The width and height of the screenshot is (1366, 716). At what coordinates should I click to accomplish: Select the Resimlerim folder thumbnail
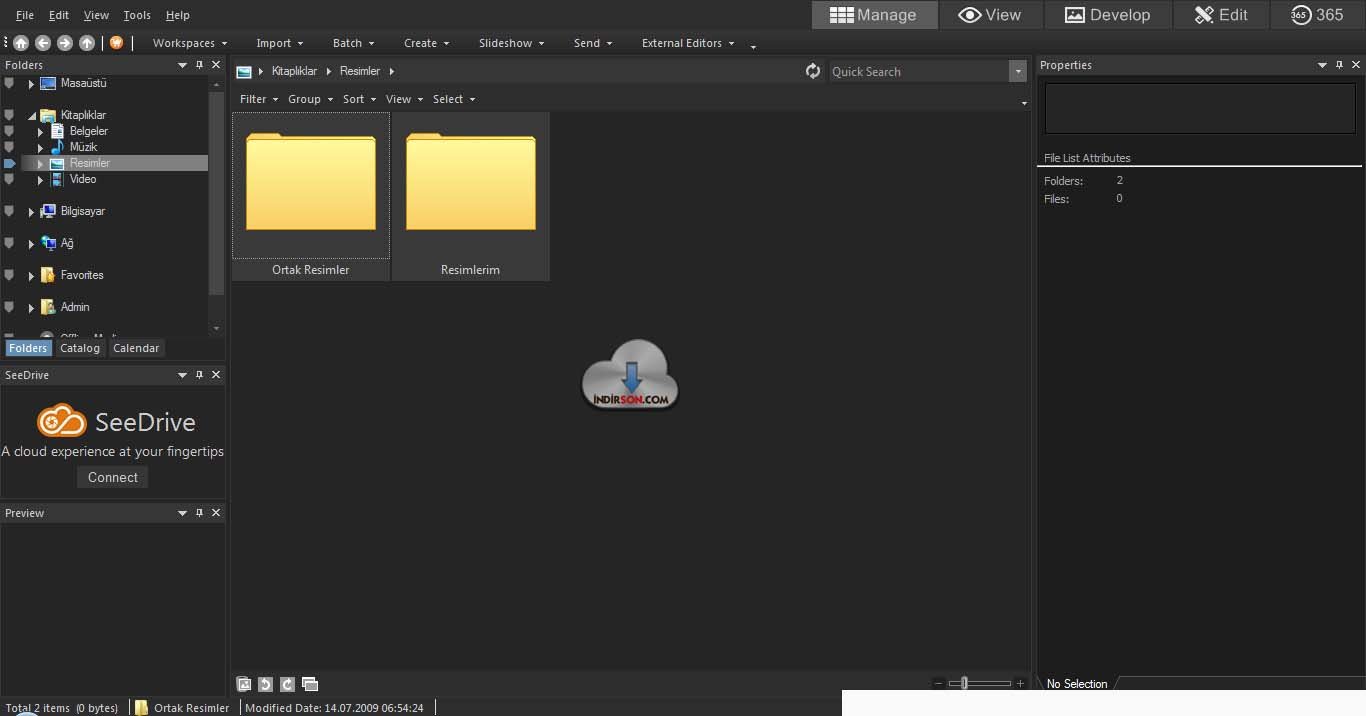pyautogui.click(x=470, y=196)
